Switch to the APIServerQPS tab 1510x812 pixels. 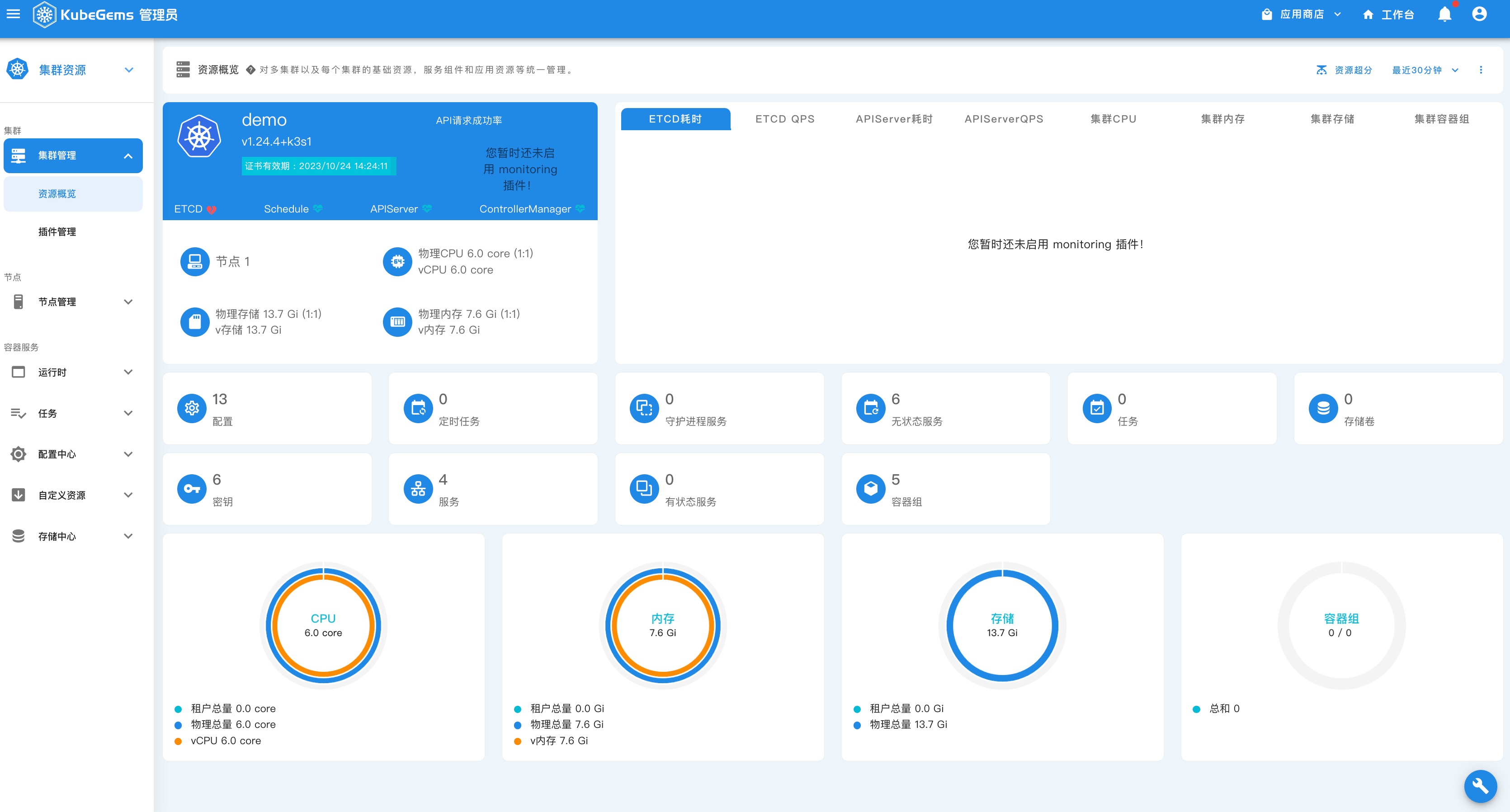1004,119
